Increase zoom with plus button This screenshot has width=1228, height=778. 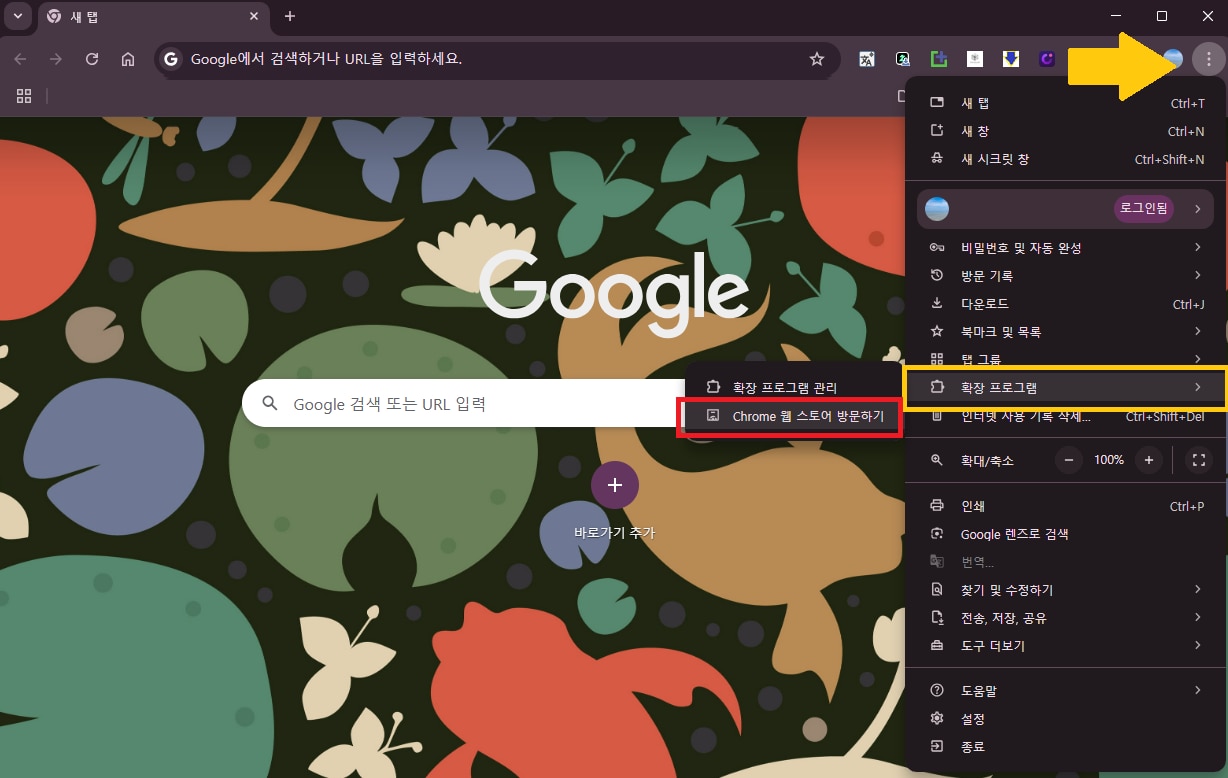click(x=1149, y=460)
